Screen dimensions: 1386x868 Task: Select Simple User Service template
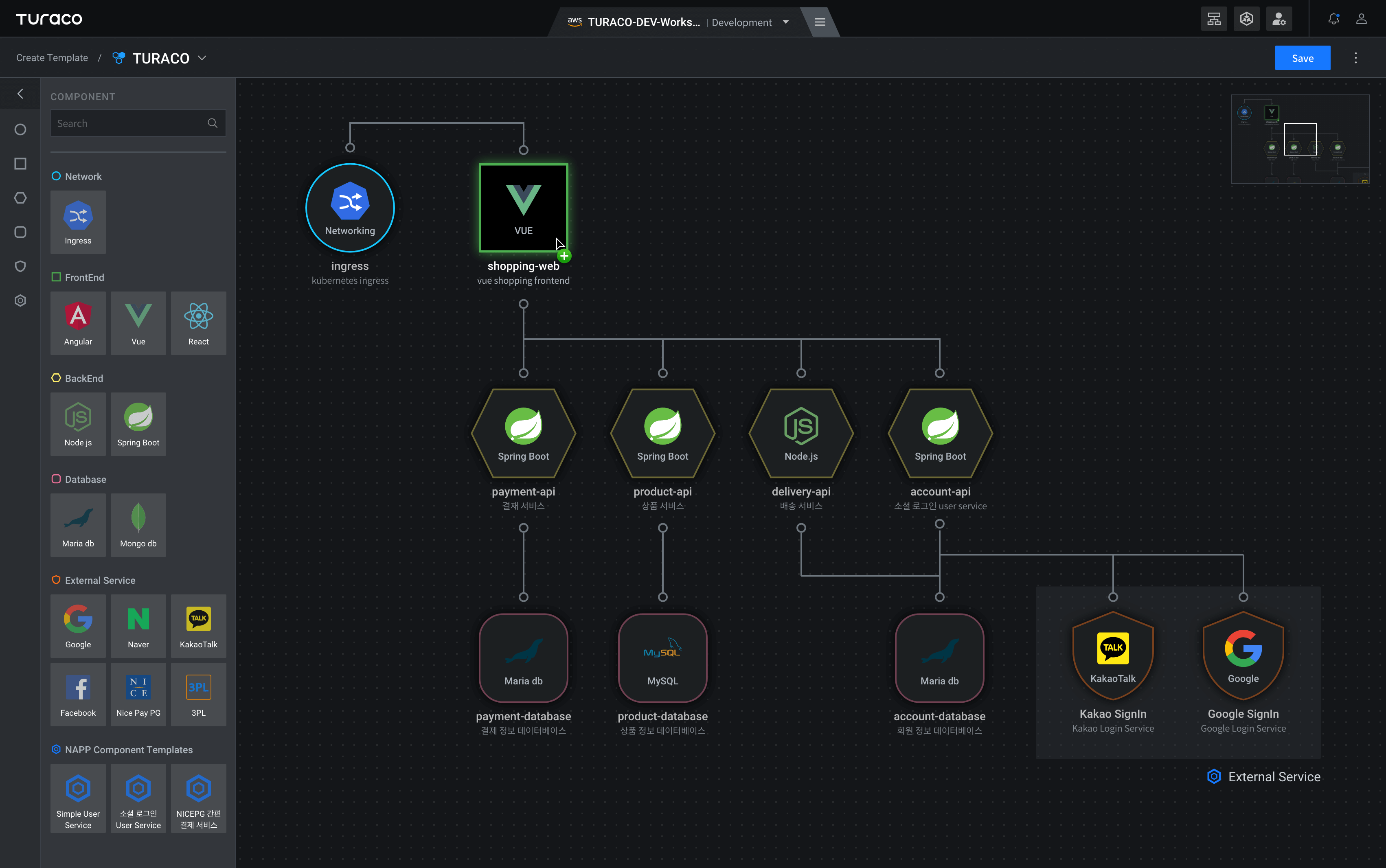click(78, 798)
